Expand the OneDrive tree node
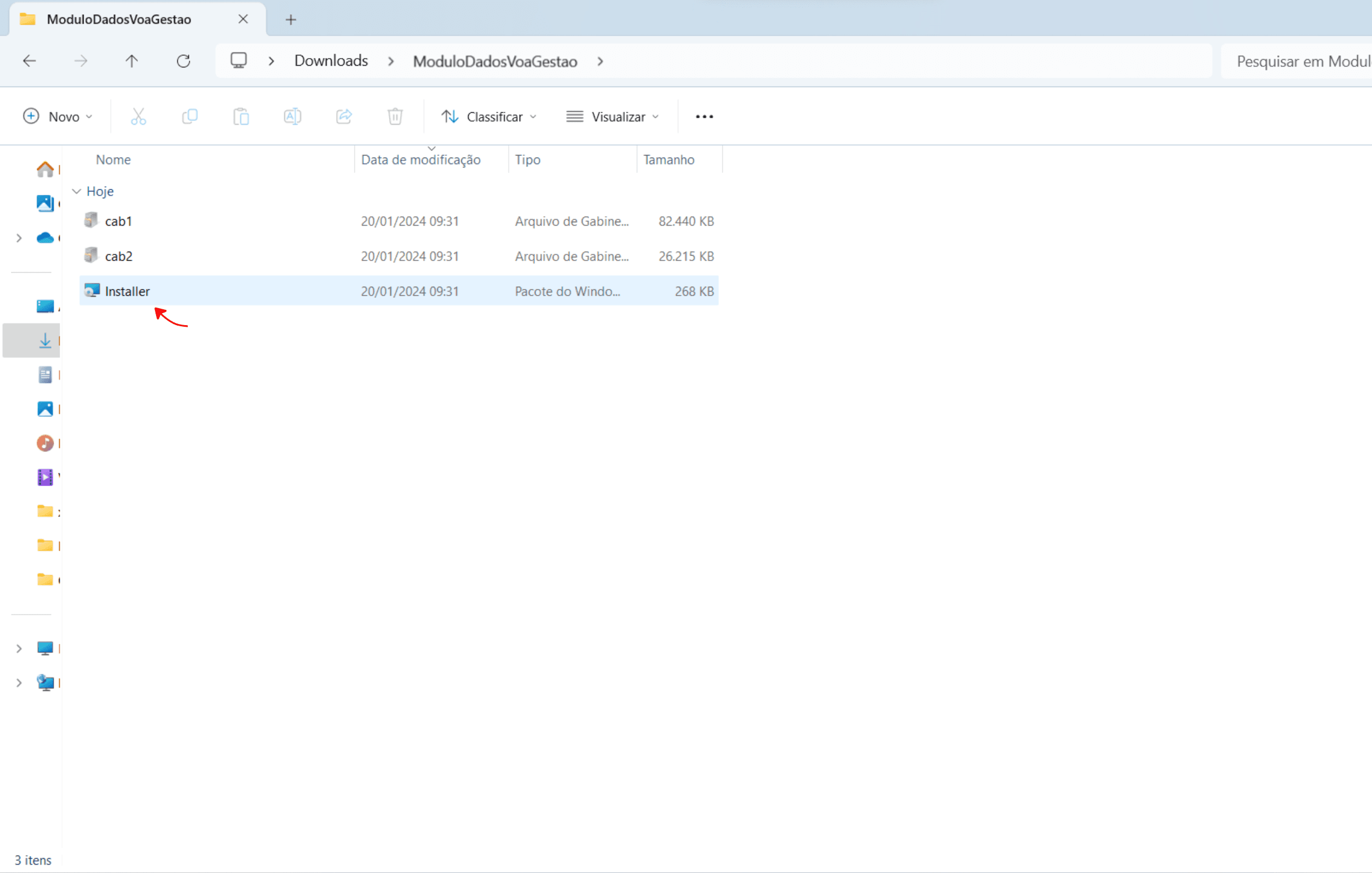Viewport: 1372px width, 873px height. point(19,238)
